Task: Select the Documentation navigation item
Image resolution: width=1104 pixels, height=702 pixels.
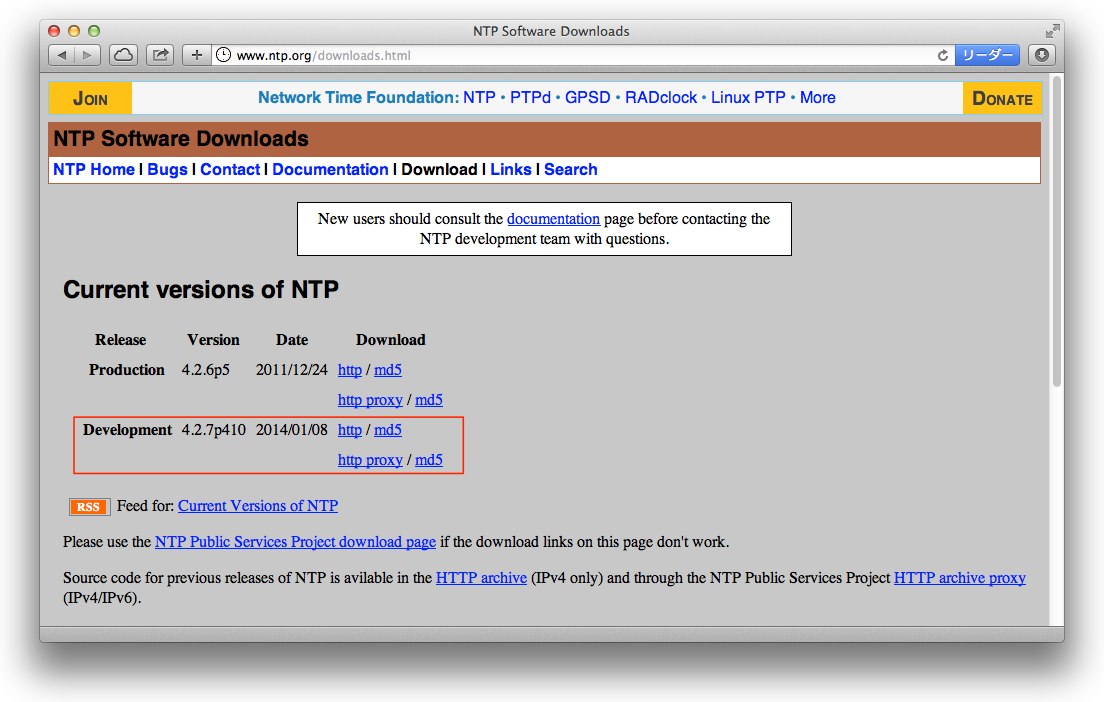Action: click(330, 169)
